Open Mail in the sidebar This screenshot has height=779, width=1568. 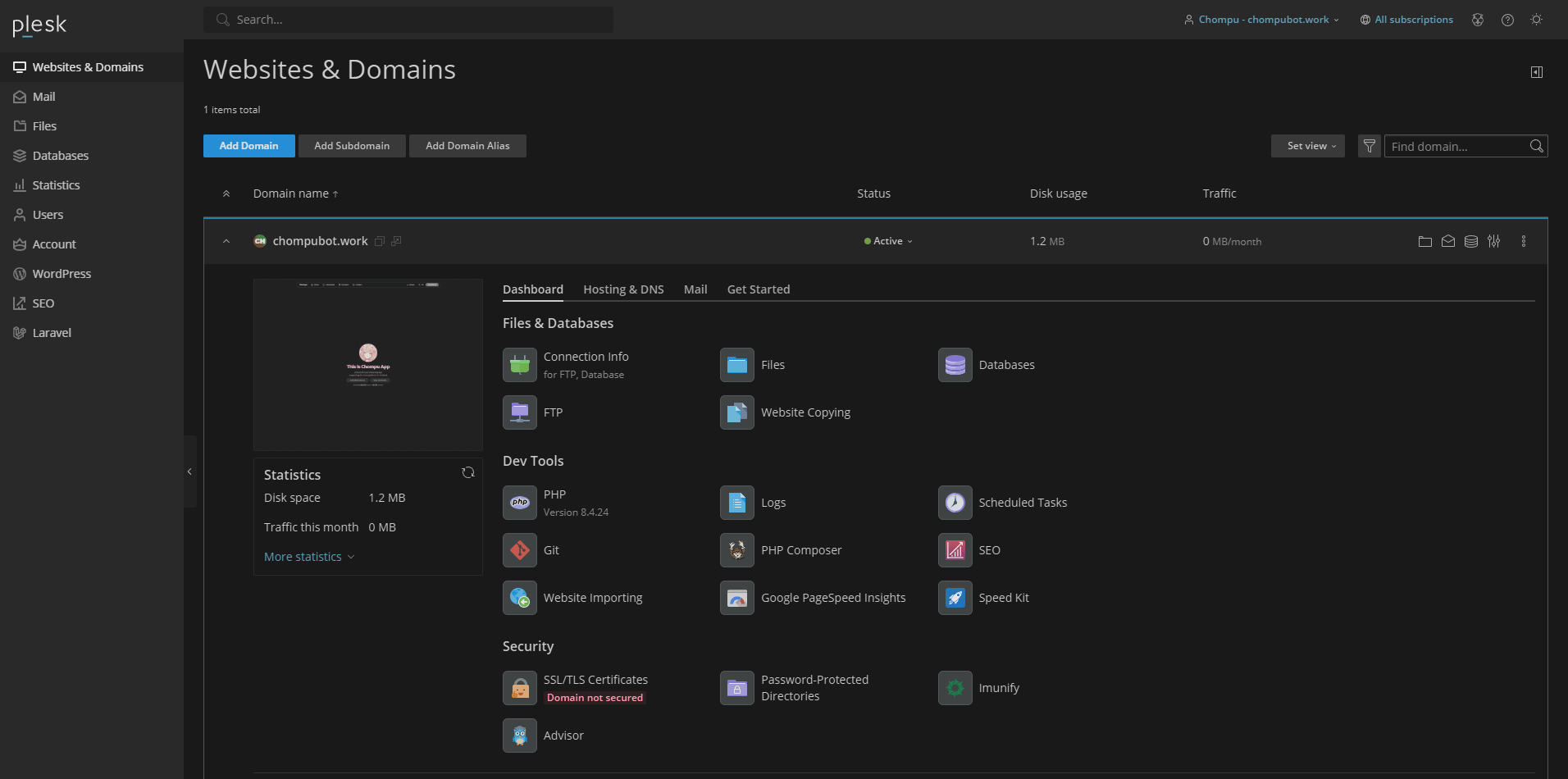click(x=92, y=97)
